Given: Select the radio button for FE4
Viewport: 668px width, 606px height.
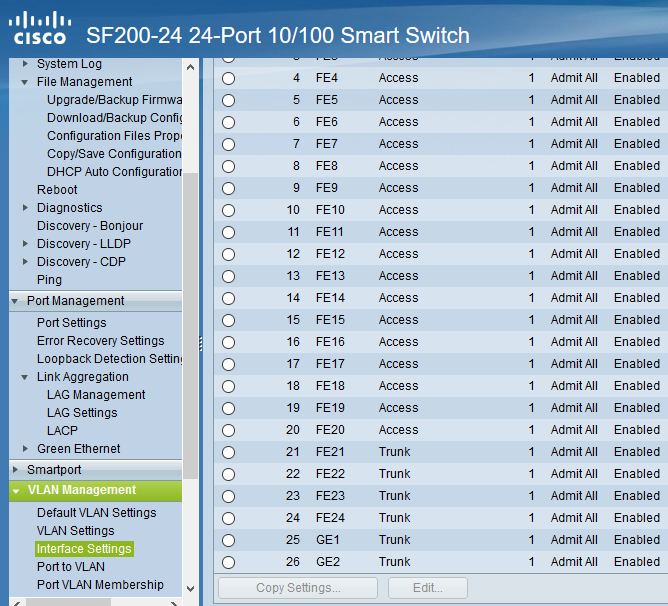Looking at the screenshot, I should pyautogui.click(x=229, y=78).
